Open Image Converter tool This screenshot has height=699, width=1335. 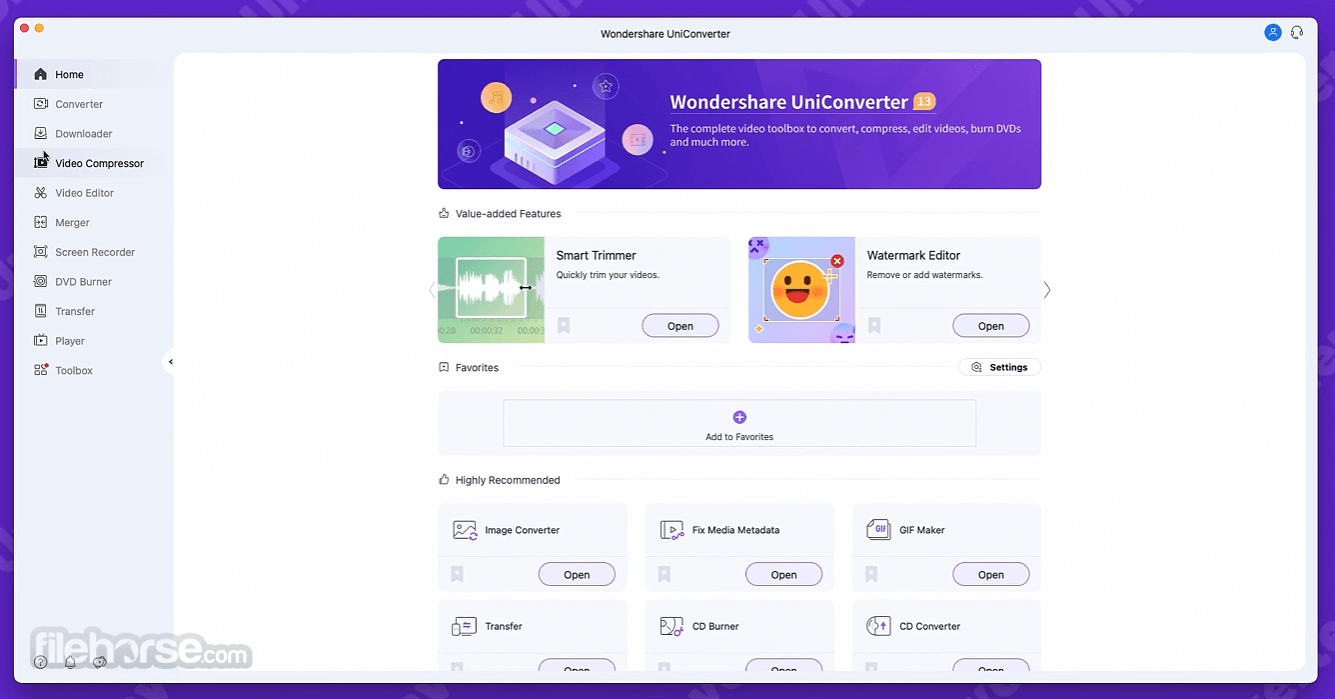[577, 574]
